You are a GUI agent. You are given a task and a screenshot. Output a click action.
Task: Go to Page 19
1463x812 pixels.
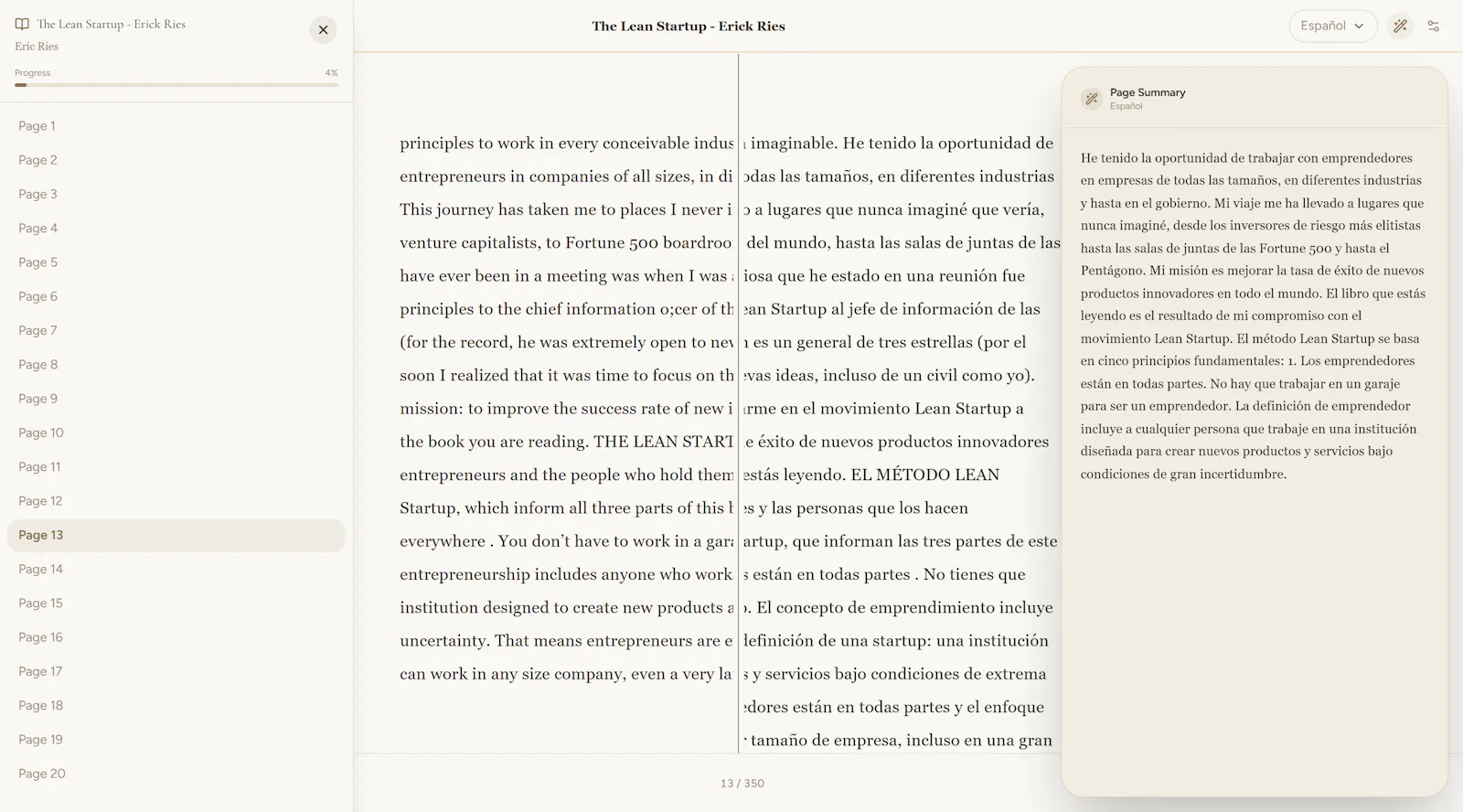[176, 740]
